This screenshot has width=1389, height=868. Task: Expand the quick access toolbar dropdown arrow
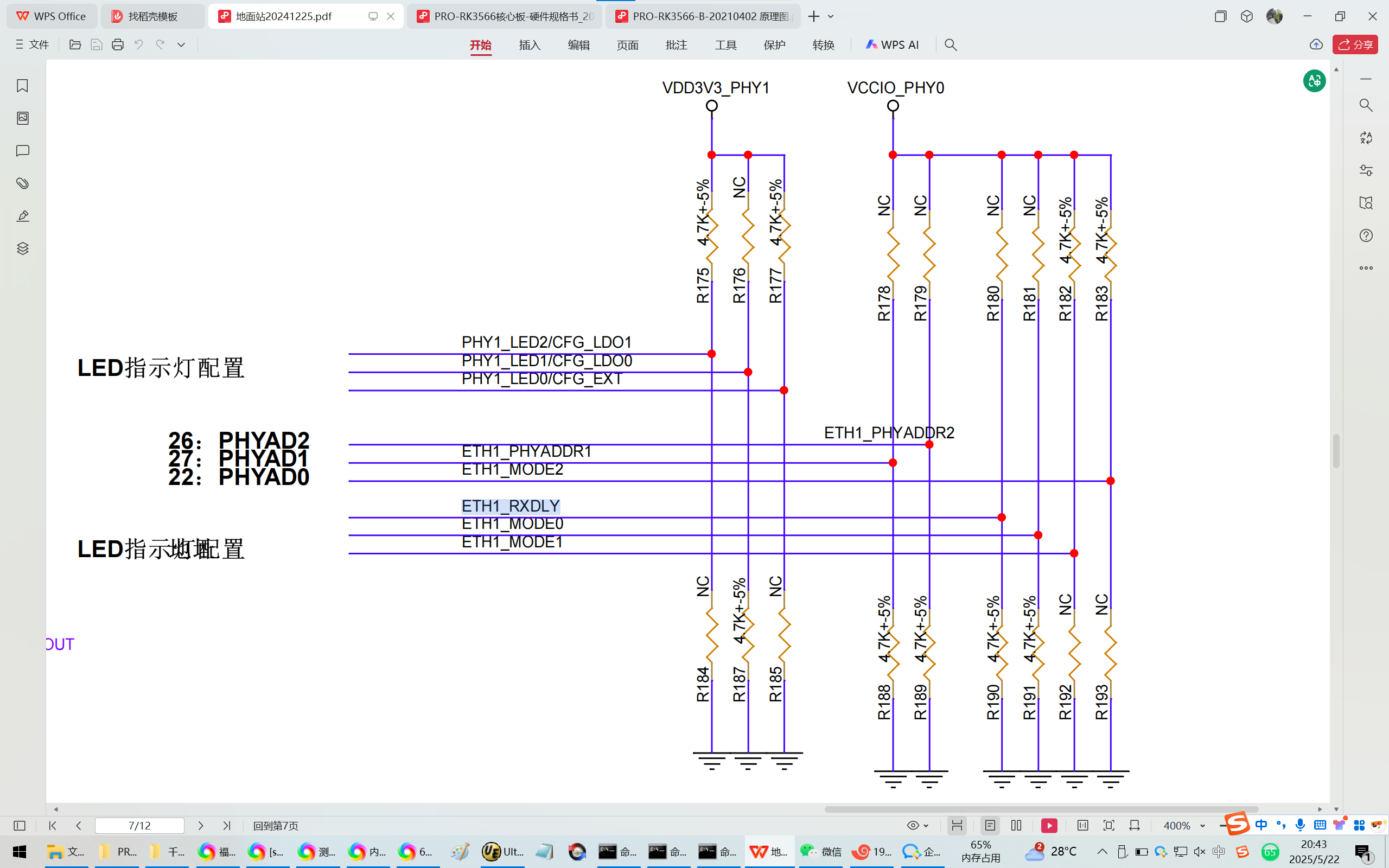click(181, 45)
